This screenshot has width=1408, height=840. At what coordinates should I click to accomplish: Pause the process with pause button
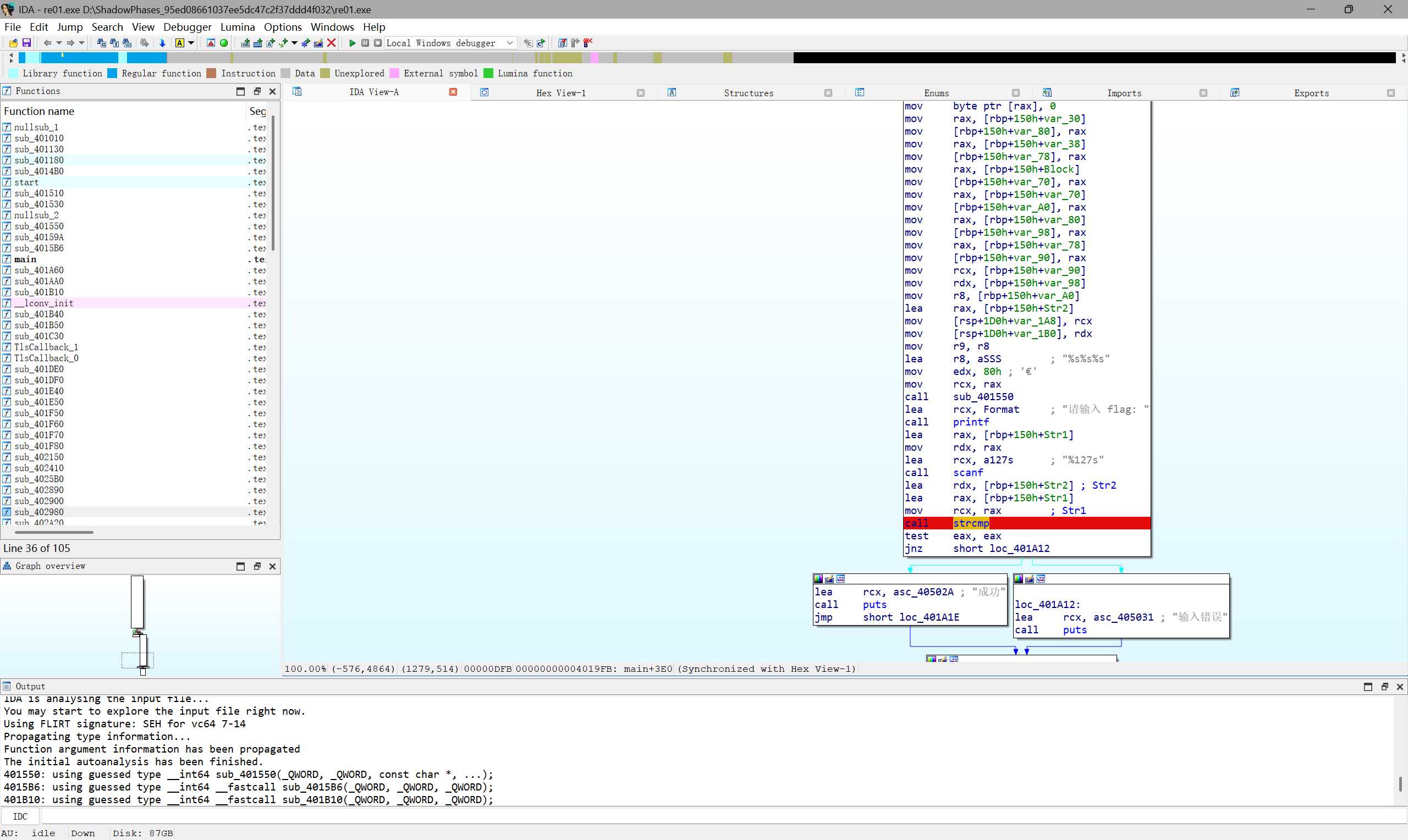pyautogui.click(x=365, y=43)
